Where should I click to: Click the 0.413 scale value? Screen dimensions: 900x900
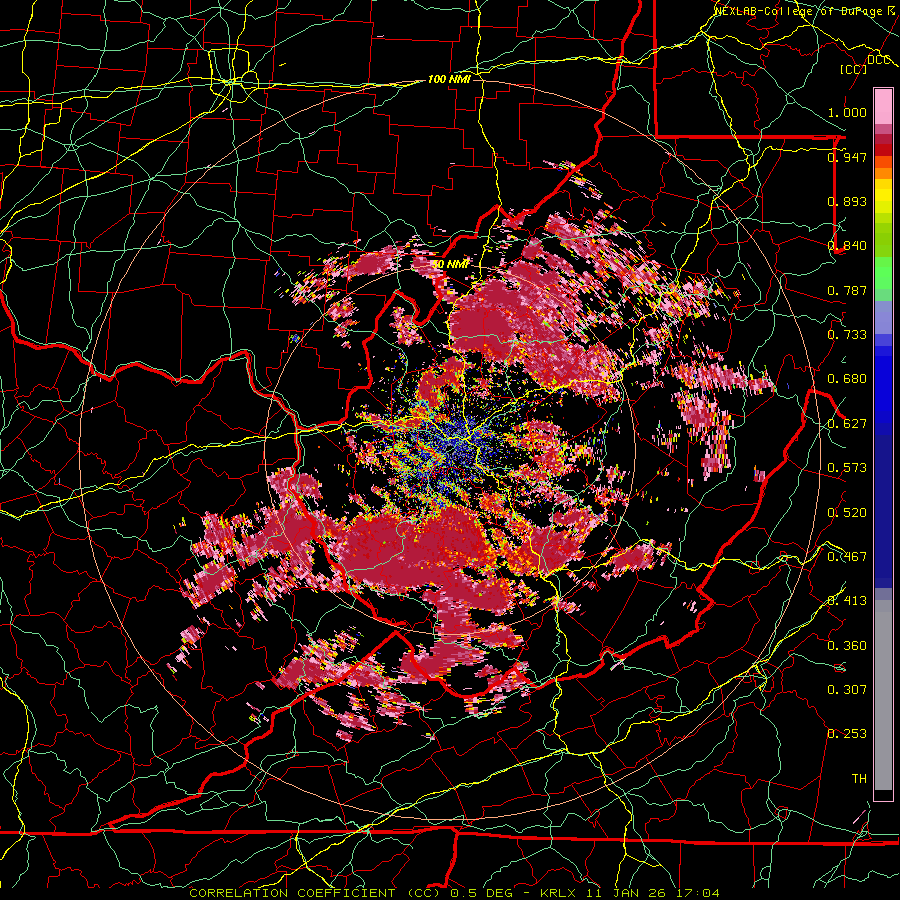(847, 601)
